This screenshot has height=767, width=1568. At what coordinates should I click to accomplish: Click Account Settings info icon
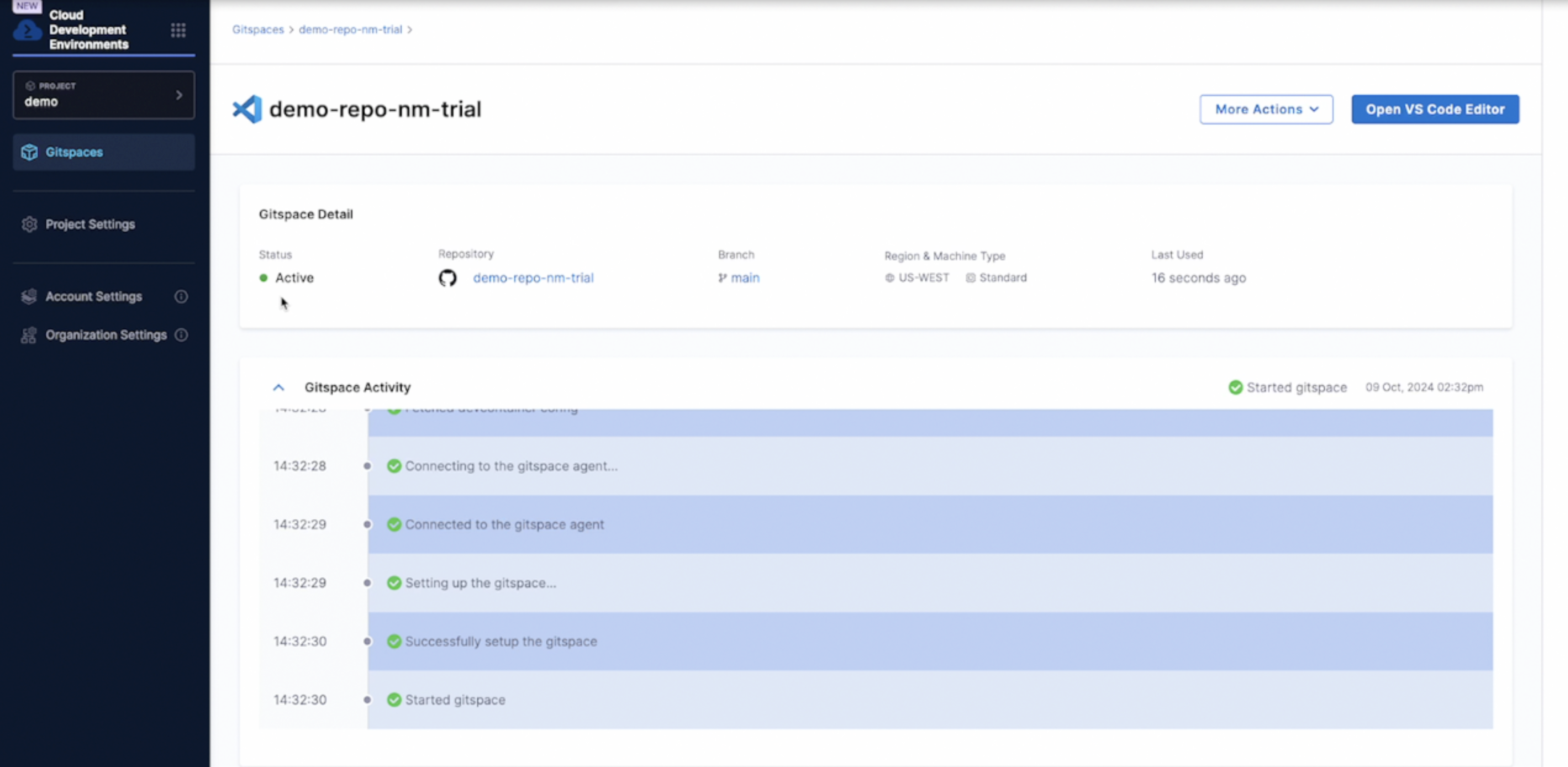click(181, 297)
